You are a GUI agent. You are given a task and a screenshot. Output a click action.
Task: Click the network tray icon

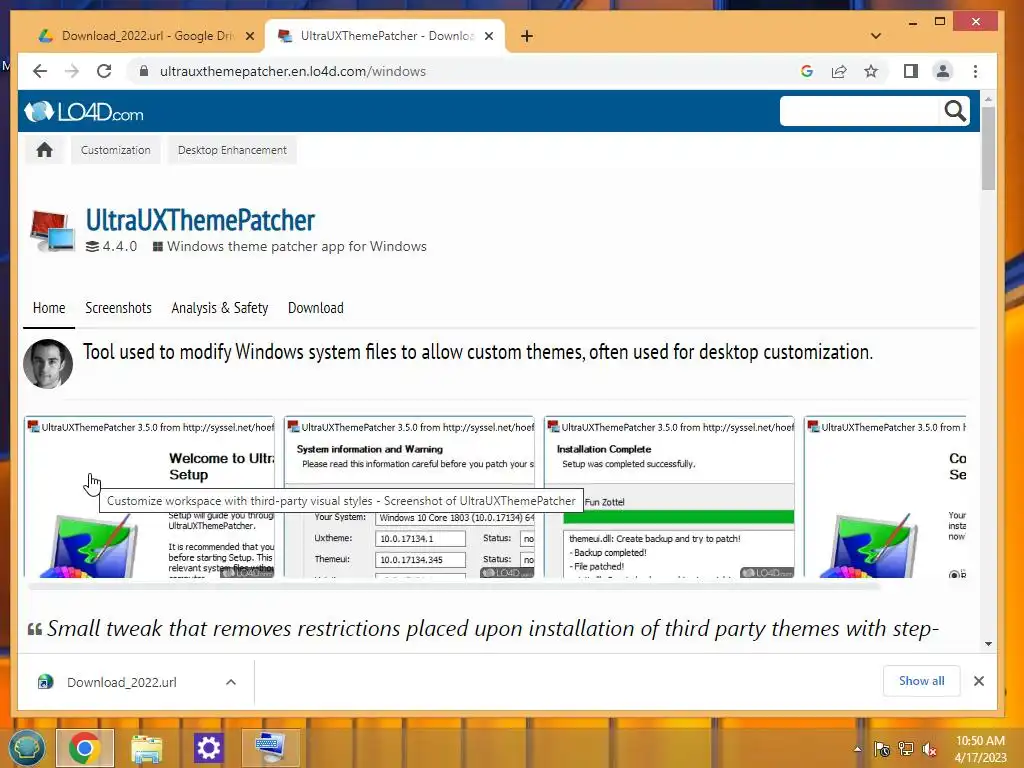pos(906,749)
